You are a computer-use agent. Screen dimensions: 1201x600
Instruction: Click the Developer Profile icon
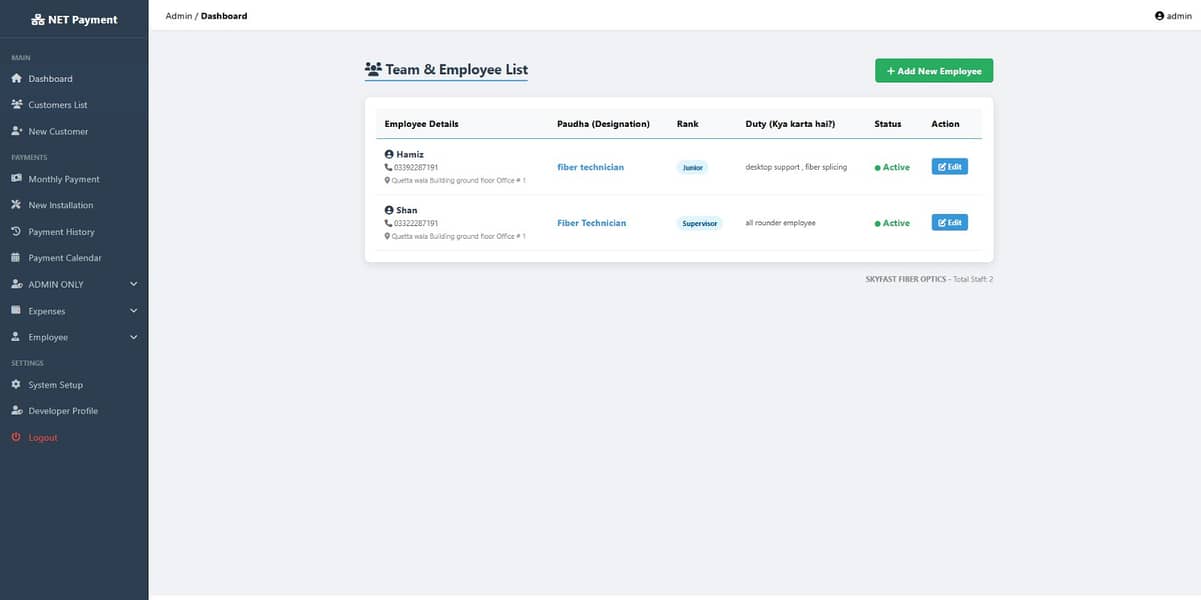pyautogui.click(x=16, y=410)
